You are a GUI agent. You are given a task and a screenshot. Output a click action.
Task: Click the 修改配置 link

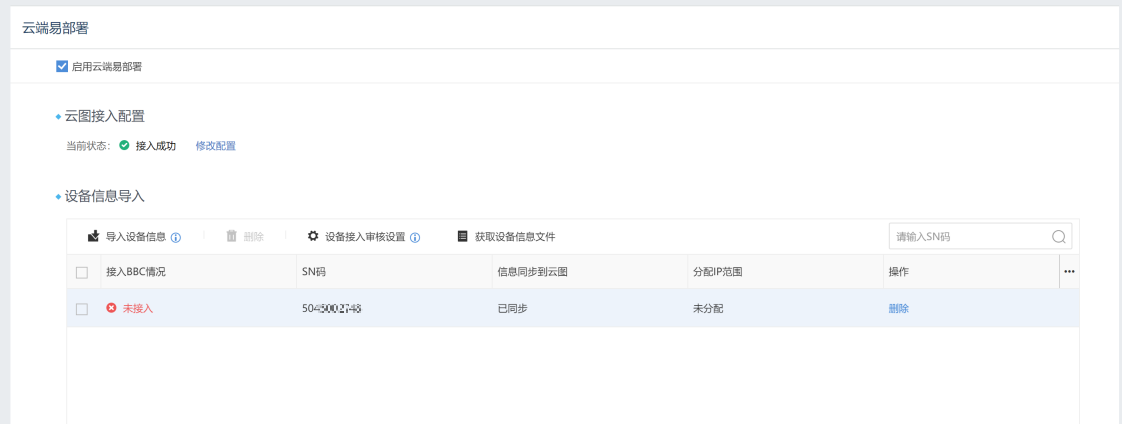tap(215, 146)
